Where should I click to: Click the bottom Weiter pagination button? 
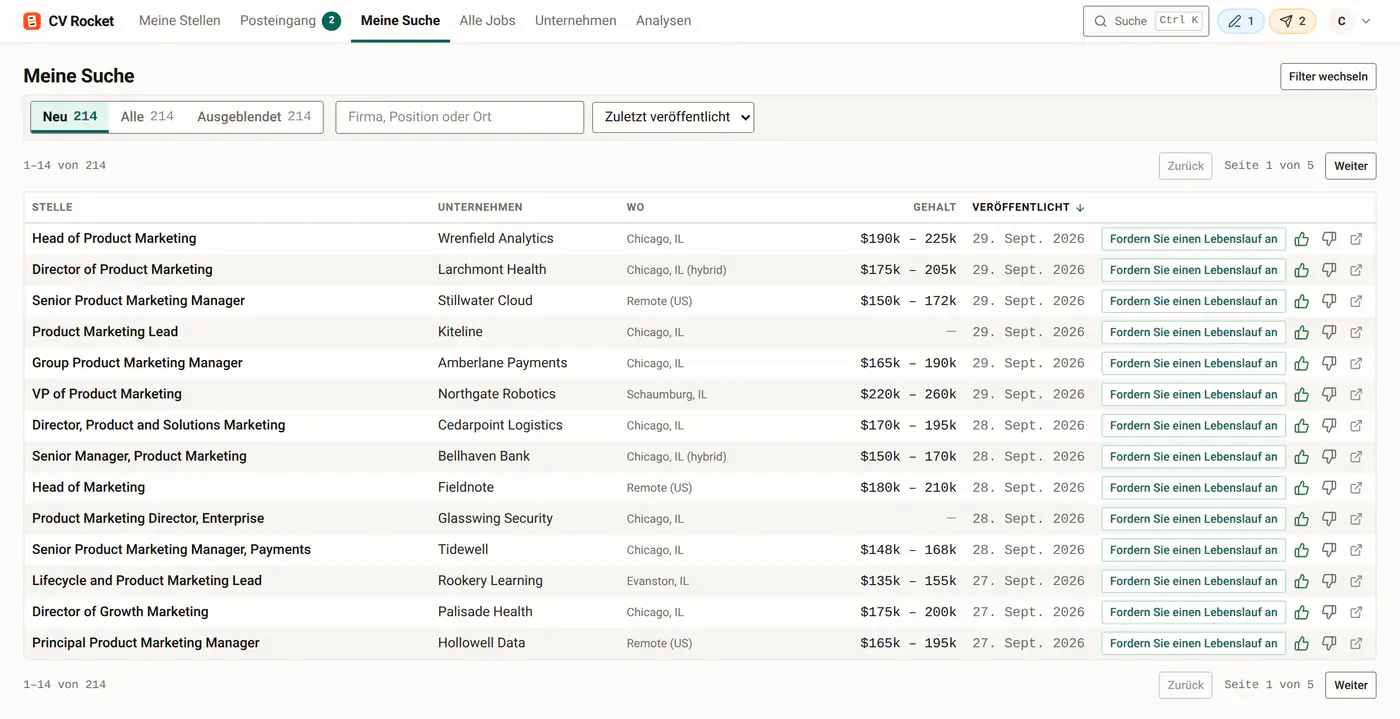[1351, 685]
